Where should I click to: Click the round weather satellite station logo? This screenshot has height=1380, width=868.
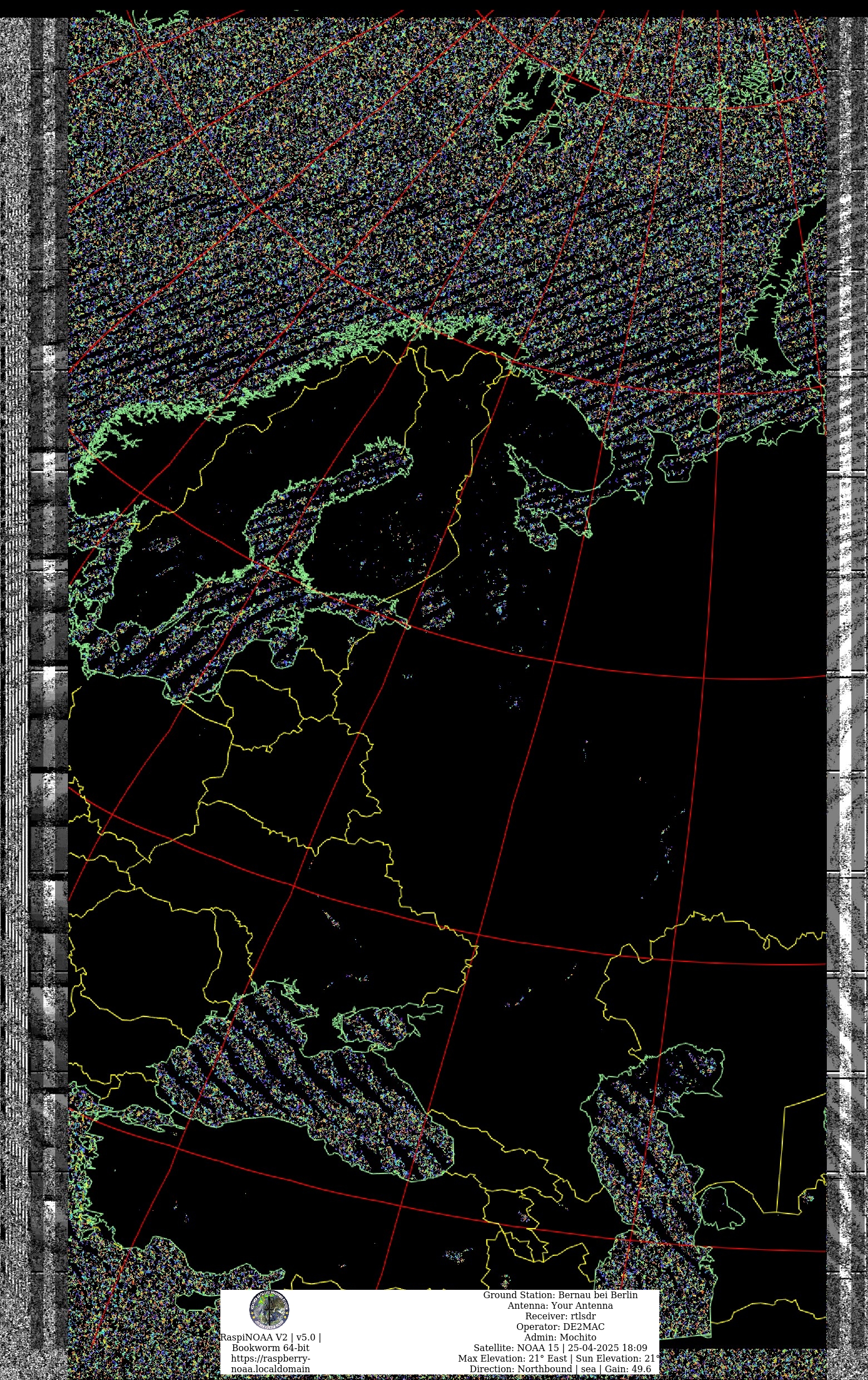point(269,1310)
